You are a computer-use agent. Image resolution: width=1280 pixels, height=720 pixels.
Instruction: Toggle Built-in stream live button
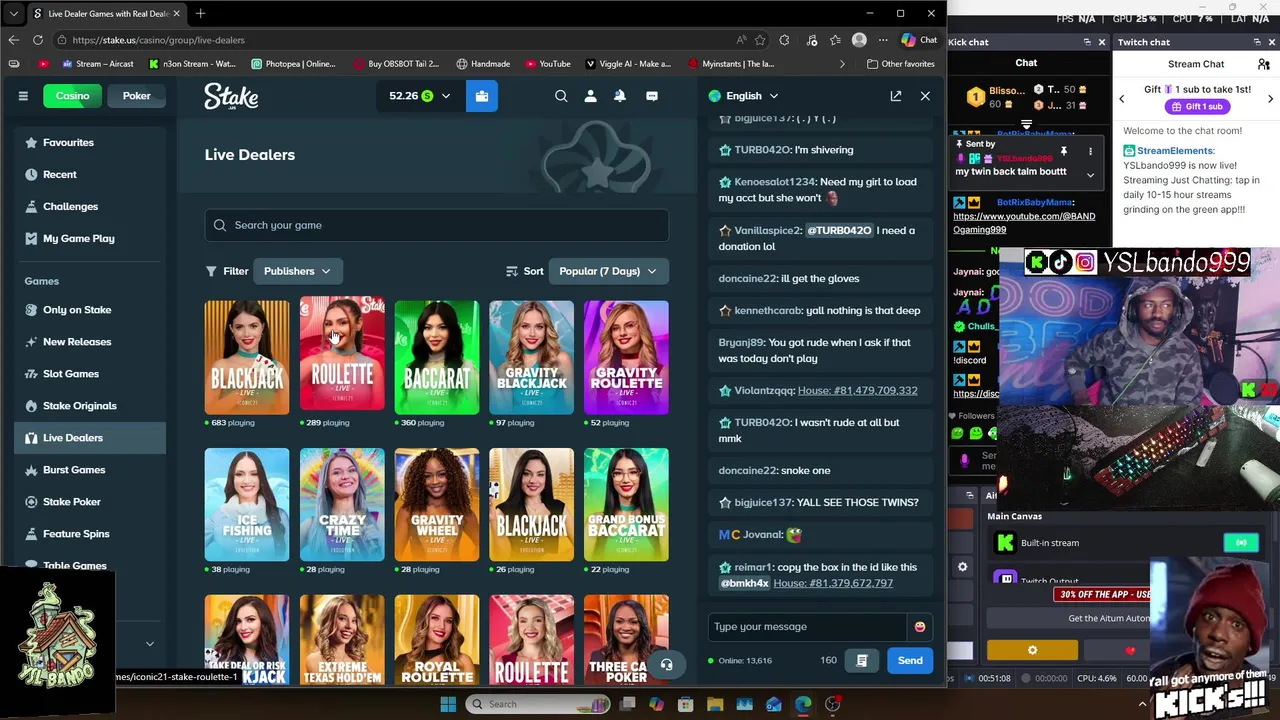click(x=1241, y=543)
